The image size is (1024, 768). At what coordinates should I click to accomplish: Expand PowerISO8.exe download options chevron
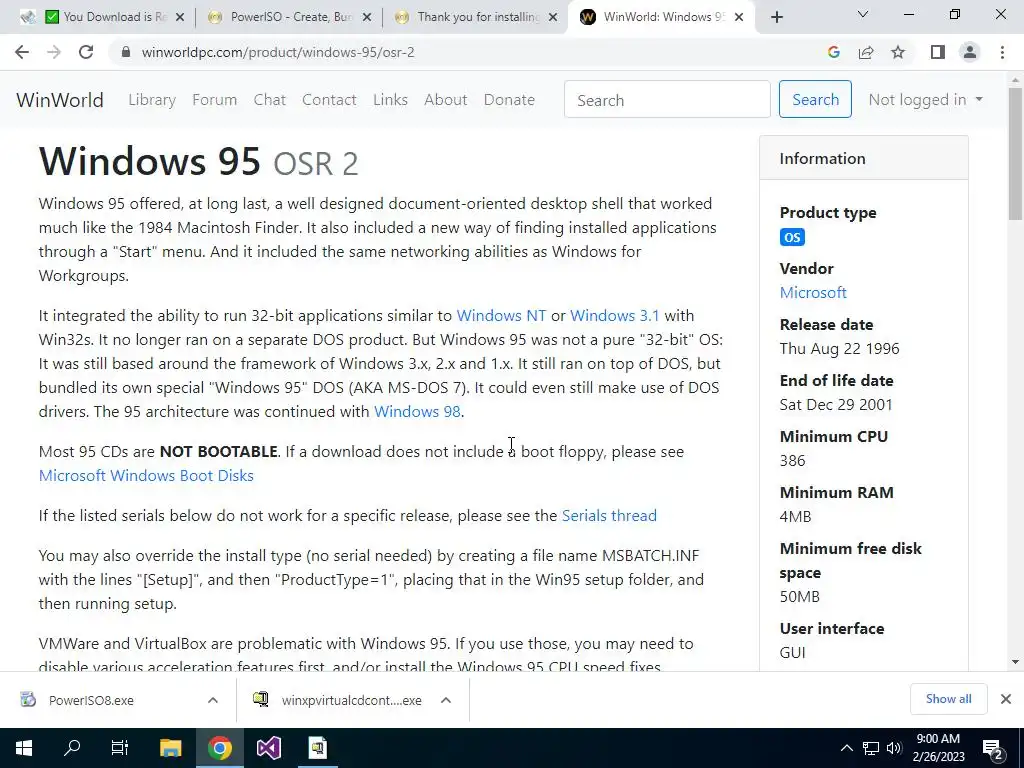tap(213, 700)
